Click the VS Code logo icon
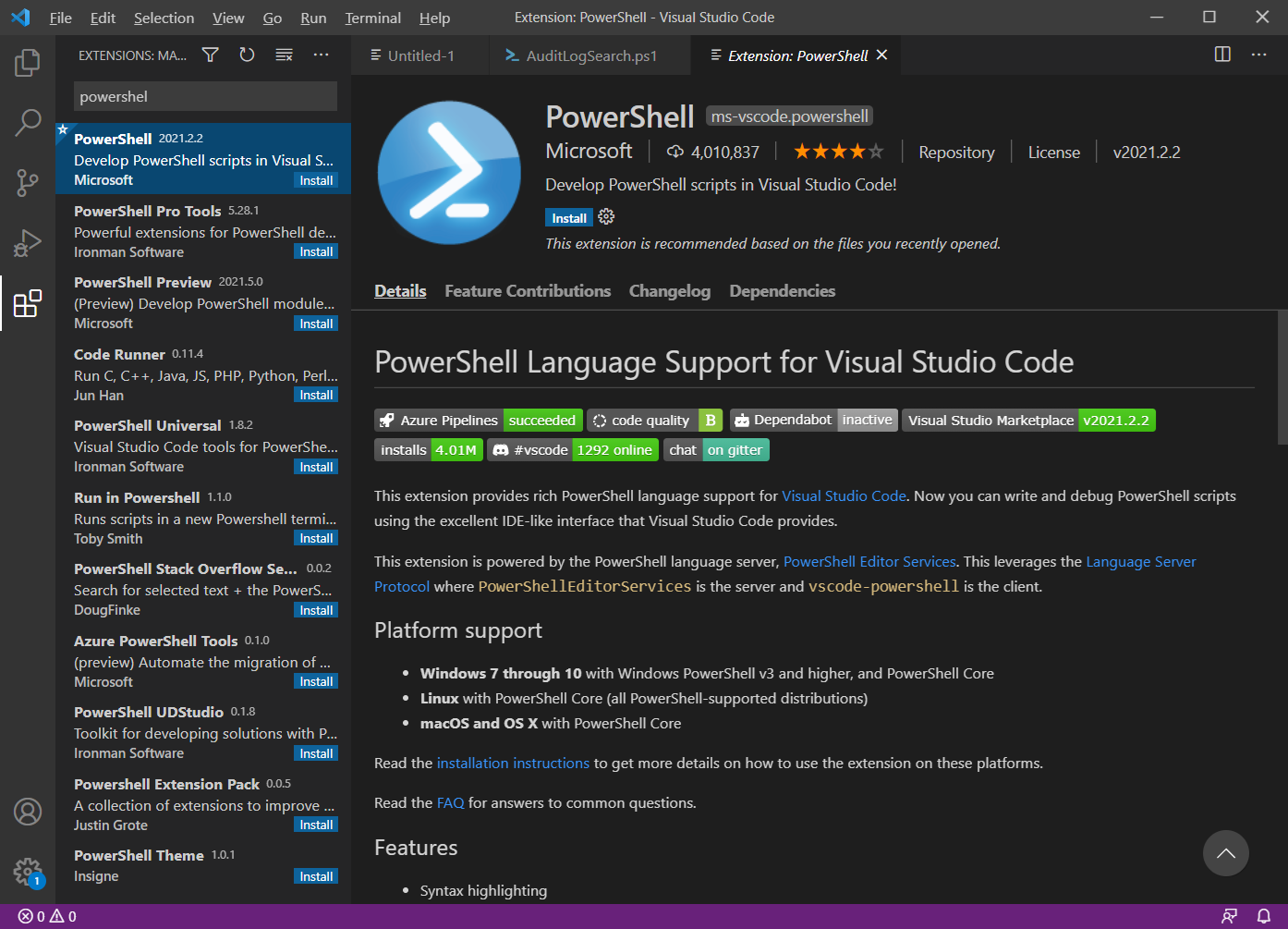Viewport: 1288px width, 929px height. click(x=20, y=18)
